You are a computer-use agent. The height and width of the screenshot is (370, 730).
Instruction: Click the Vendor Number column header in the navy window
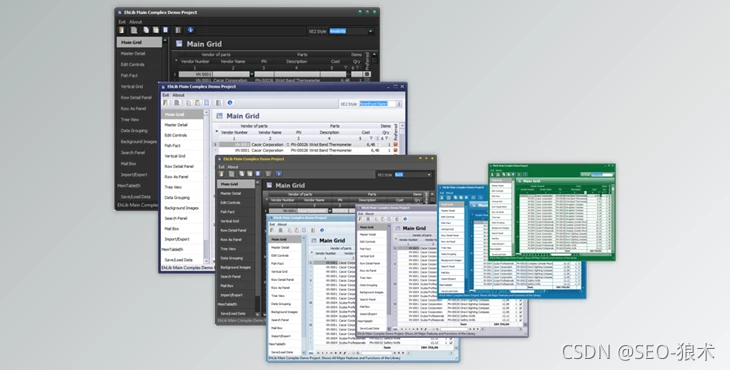point(234,132)
